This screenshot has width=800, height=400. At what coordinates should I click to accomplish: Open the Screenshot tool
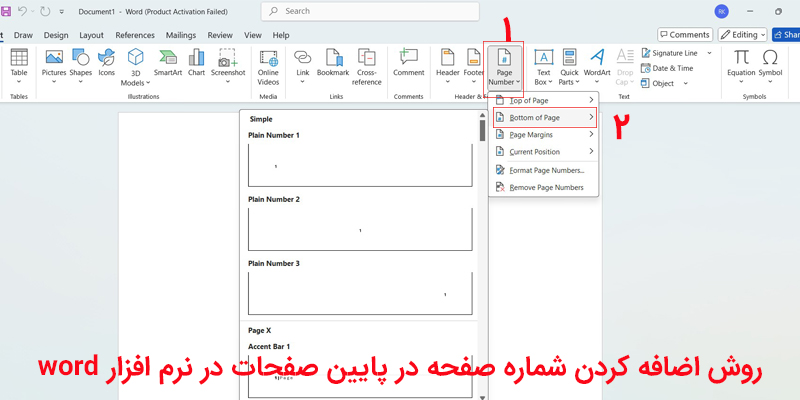point(228,67)
